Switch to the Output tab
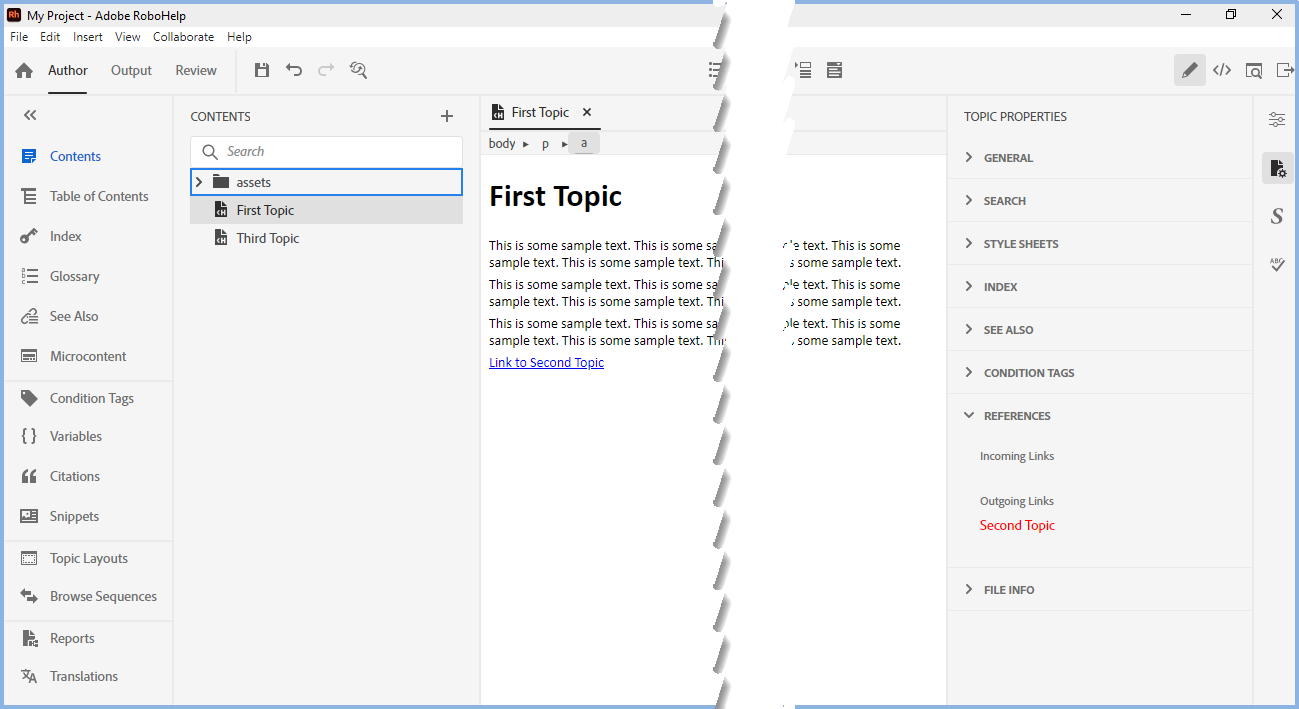 tap(131, 71)
